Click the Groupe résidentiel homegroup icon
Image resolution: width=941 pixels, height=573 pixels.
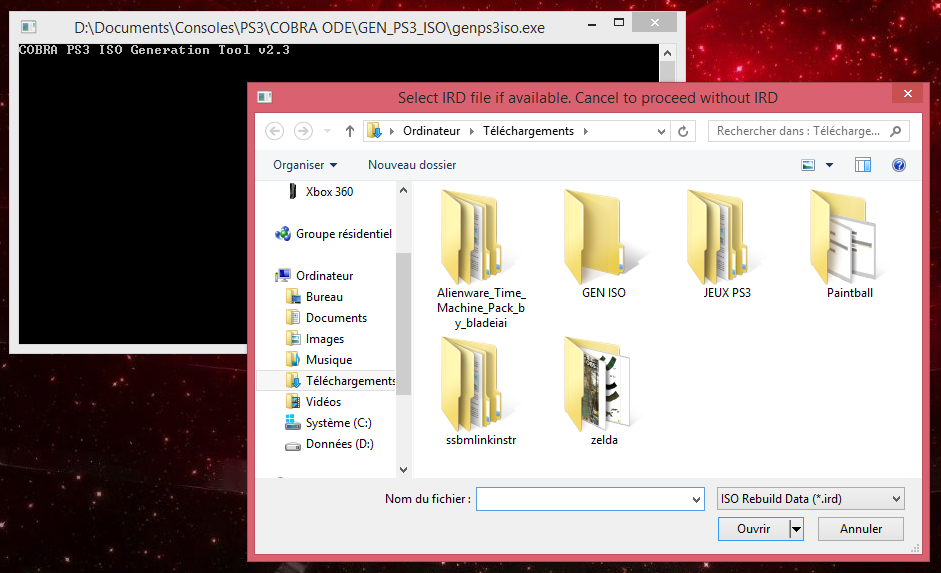point(283,234)
